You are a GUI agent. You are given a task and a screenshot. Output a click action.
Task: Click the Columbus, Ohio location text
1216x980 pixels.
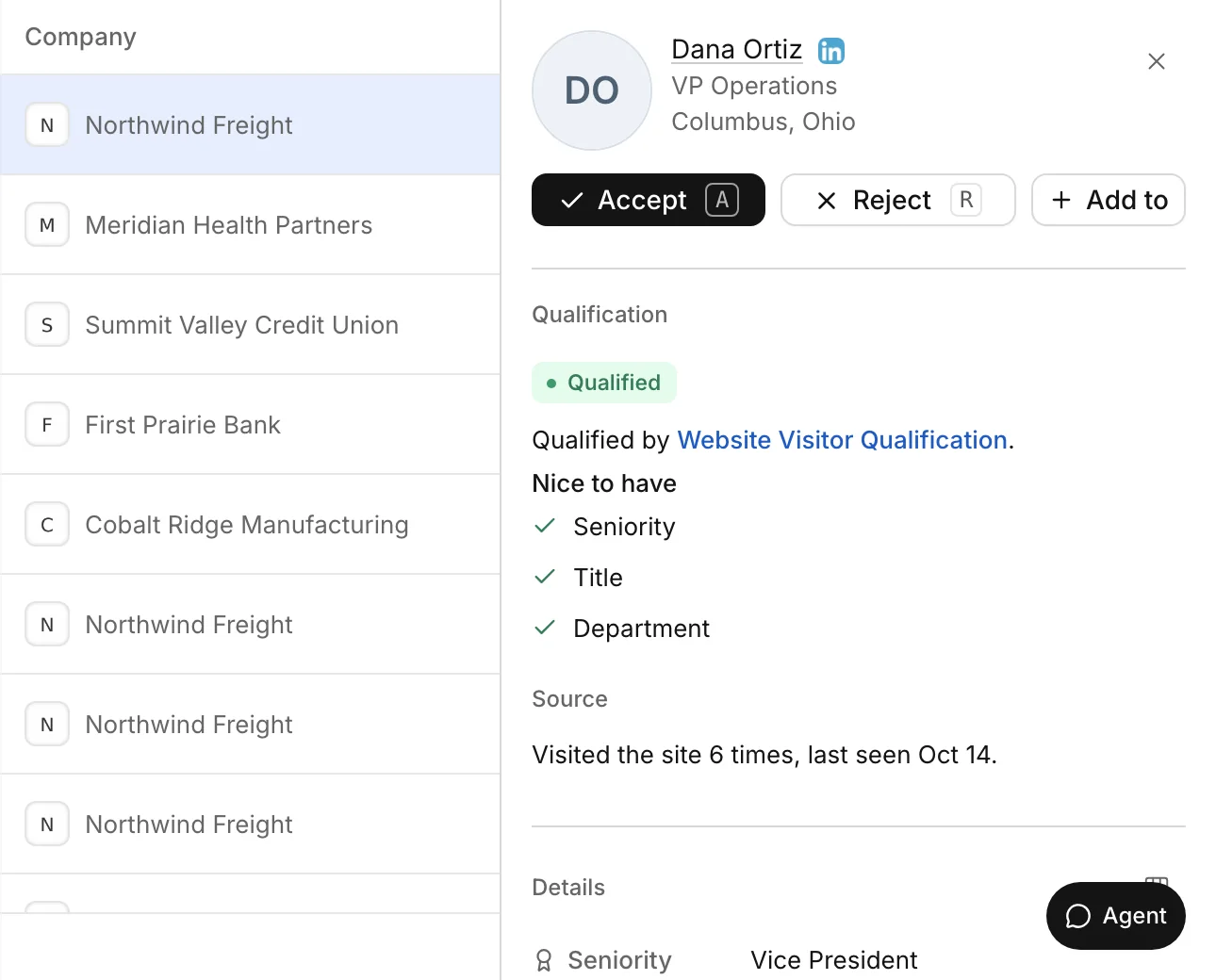tap(764, 122)
